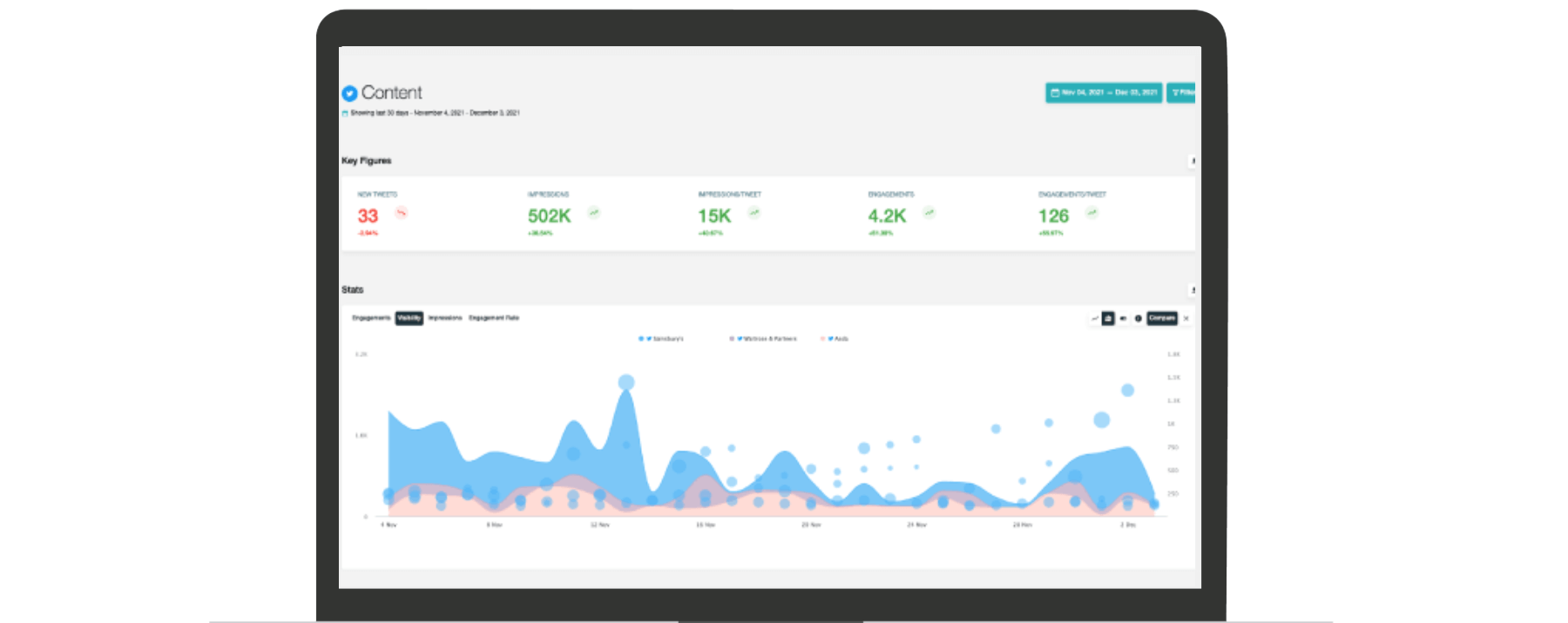Open the Engagement Rate chart tab
The width and height of the screenshot is (1568, 623).
[x=494, y=318]
